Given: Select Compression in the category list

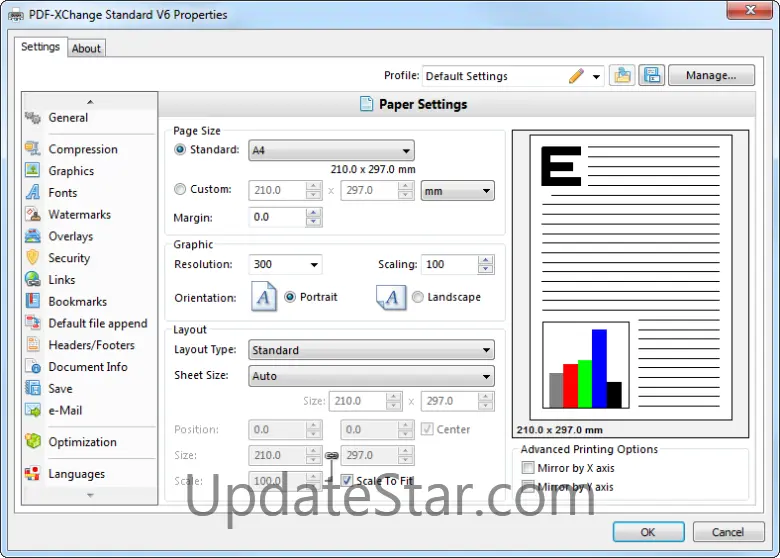Looking at the screenshot, I should (83, 149).
